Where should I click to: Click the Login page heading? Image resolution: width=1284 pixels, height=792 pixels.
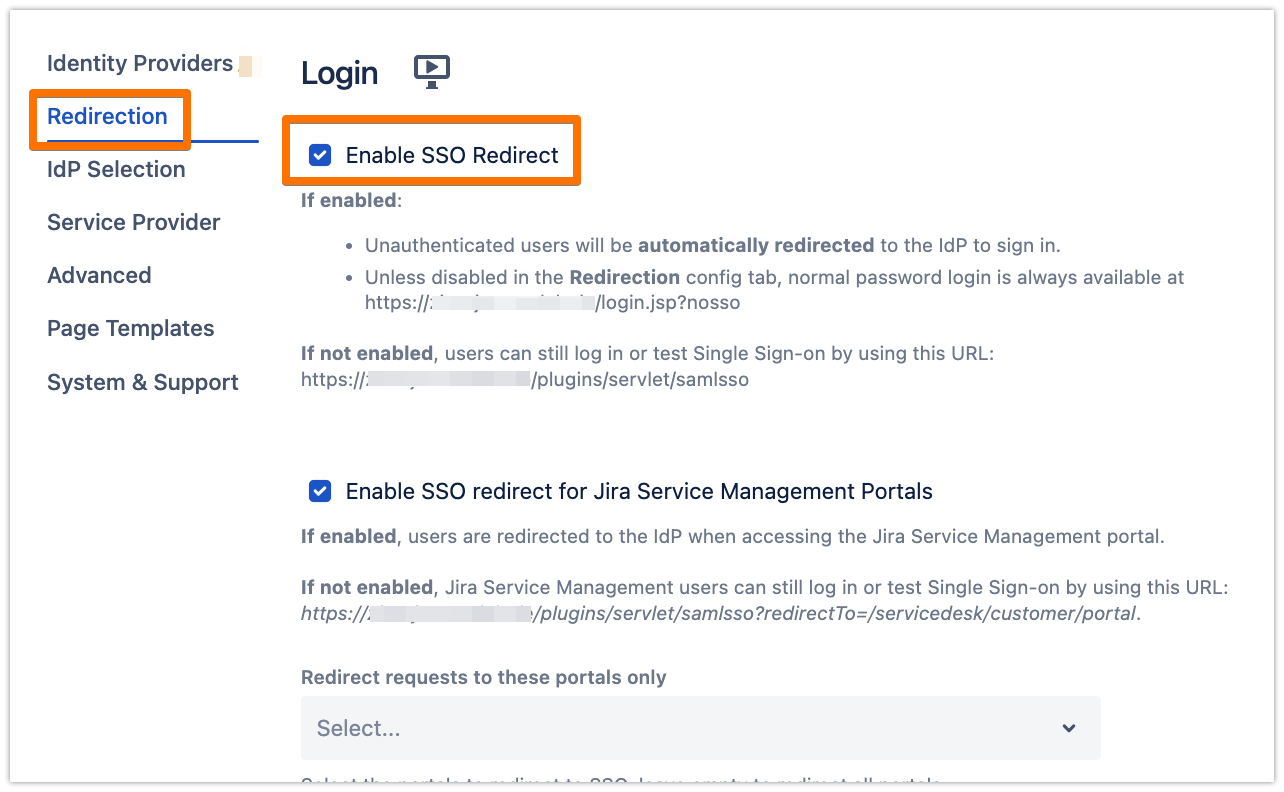pos(339,73)
